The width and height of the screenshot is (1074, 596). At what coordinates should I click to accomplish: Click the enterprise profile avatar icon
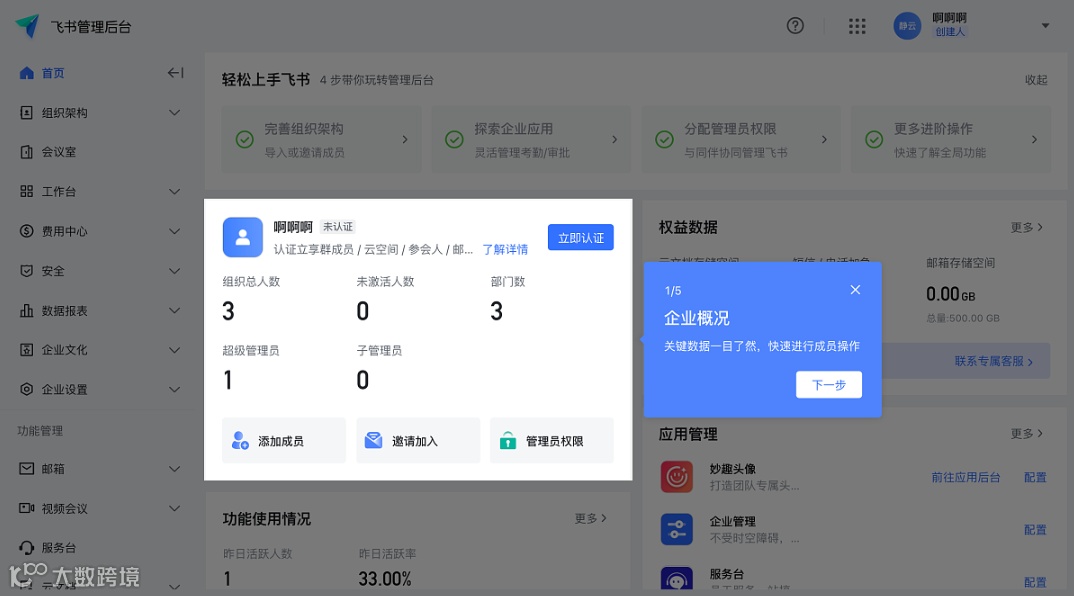coord(242,237)
